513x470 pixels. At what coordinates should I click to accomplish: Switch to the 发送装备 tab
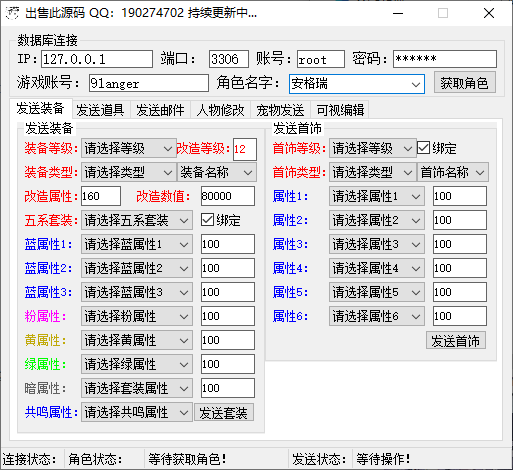pyautogui.click(x=41, y=109)
